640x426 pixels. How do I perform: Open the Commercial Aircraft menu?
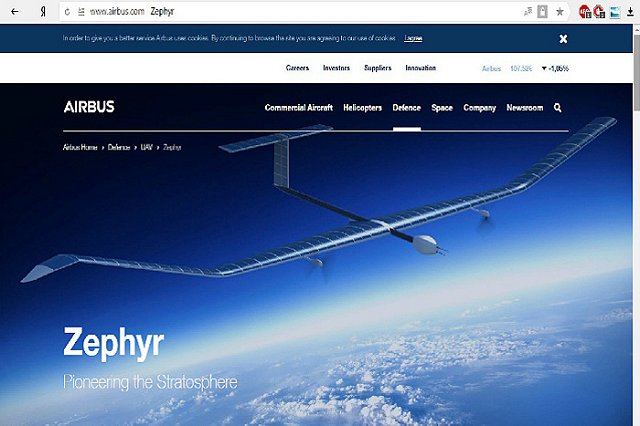[299, 108]
